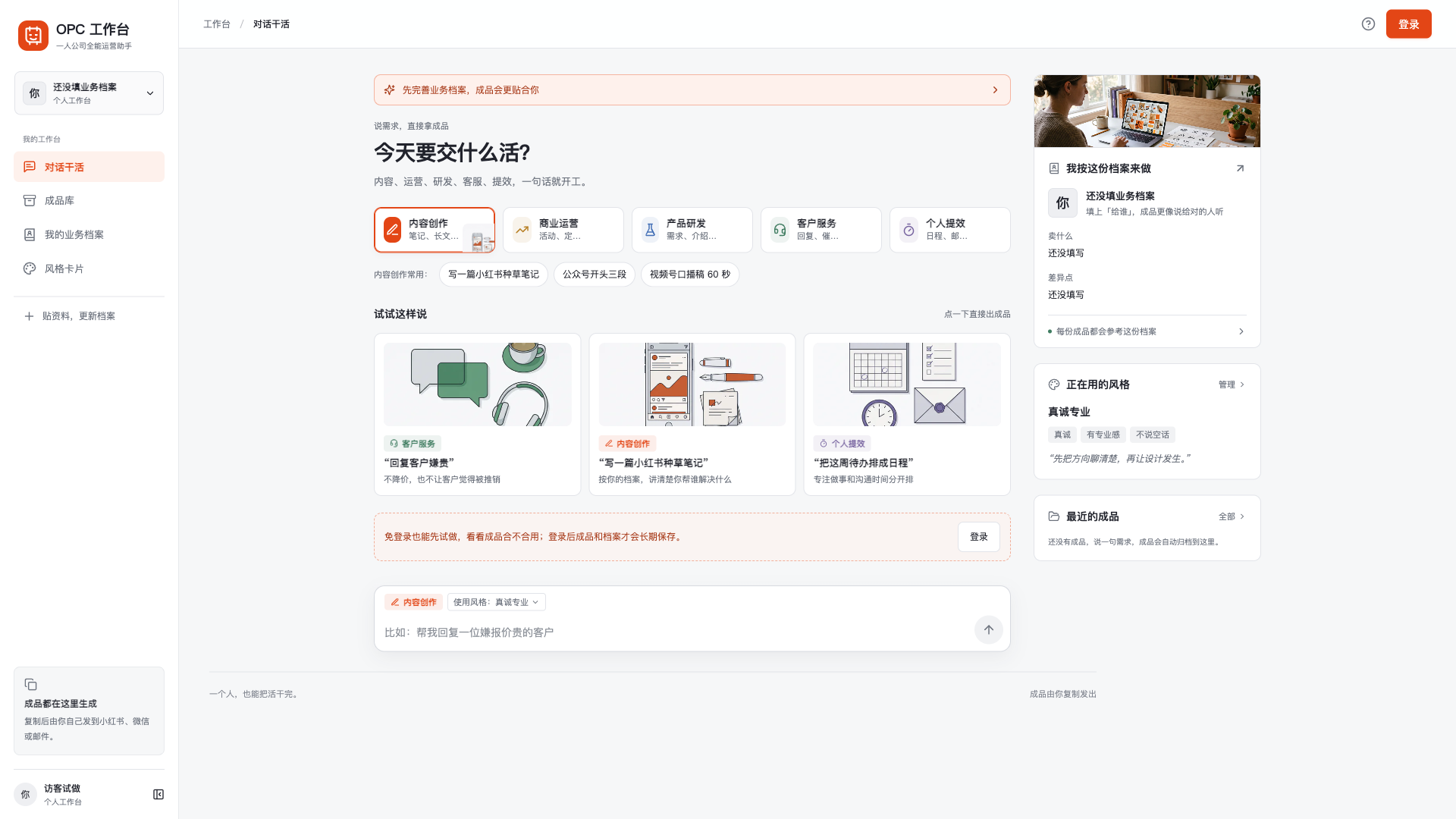Click the headset icon on 客户服务
1456x819 pixels.
coord(780,230)
